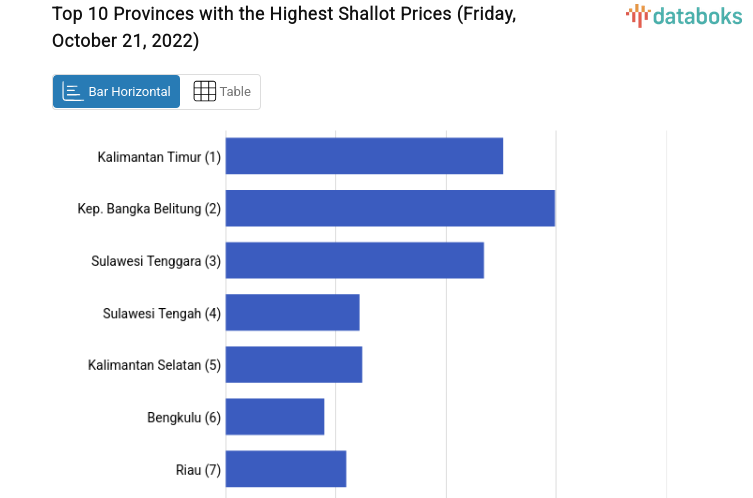Open the databoks home link
The image size is (753, 498).
click(x=686, y=15)
